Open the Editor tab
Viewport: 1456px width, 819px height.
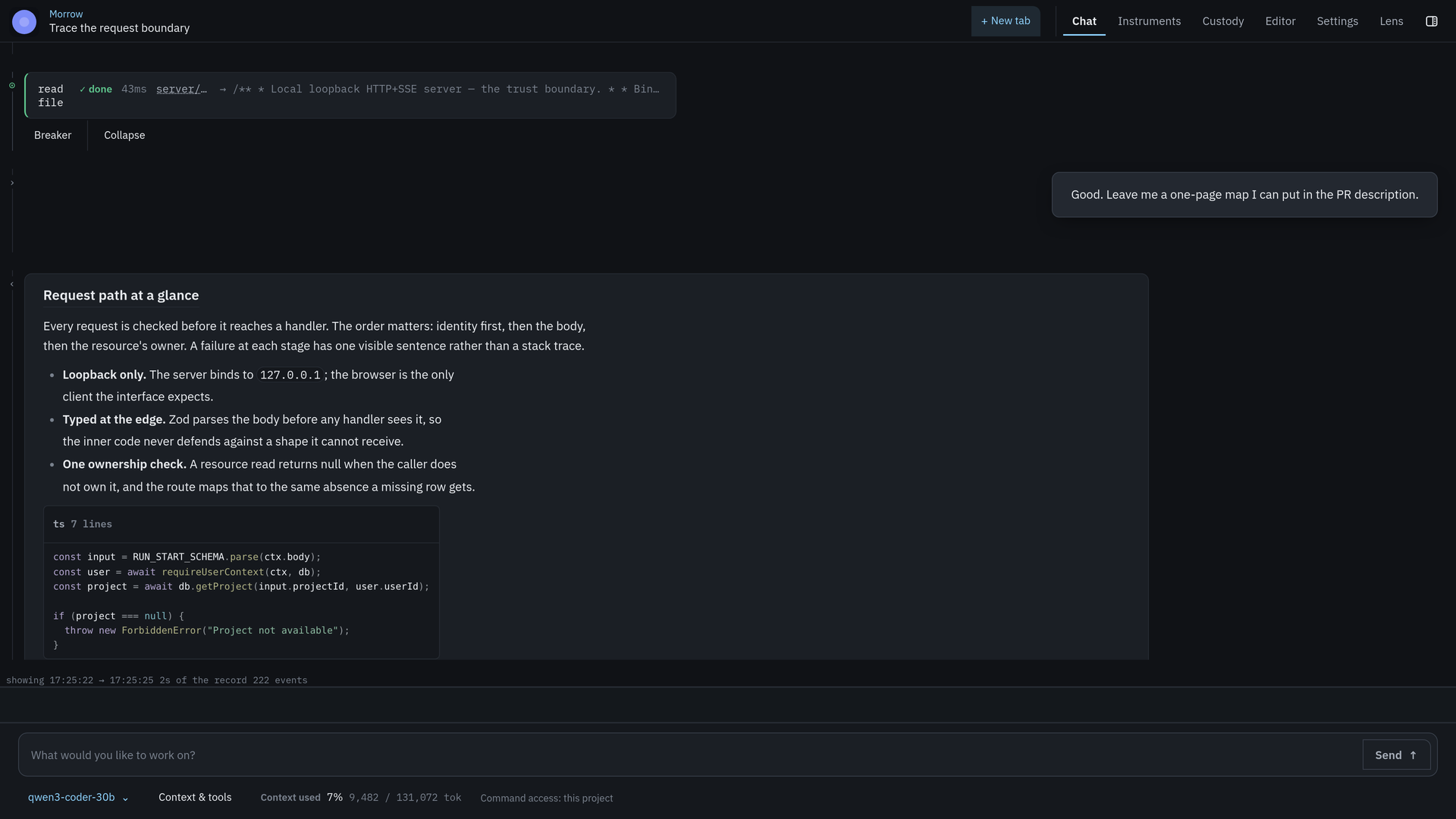(x=1280, y=21)
